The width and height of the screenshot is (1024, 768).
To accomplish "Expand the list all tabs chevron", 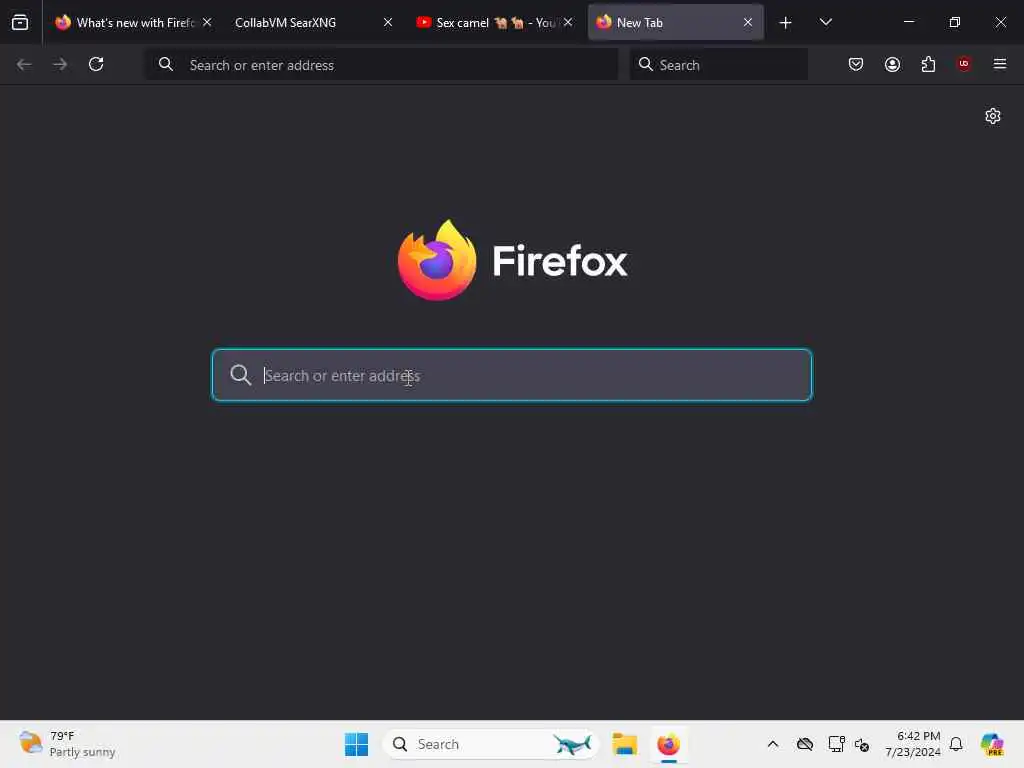I will 825,22.
